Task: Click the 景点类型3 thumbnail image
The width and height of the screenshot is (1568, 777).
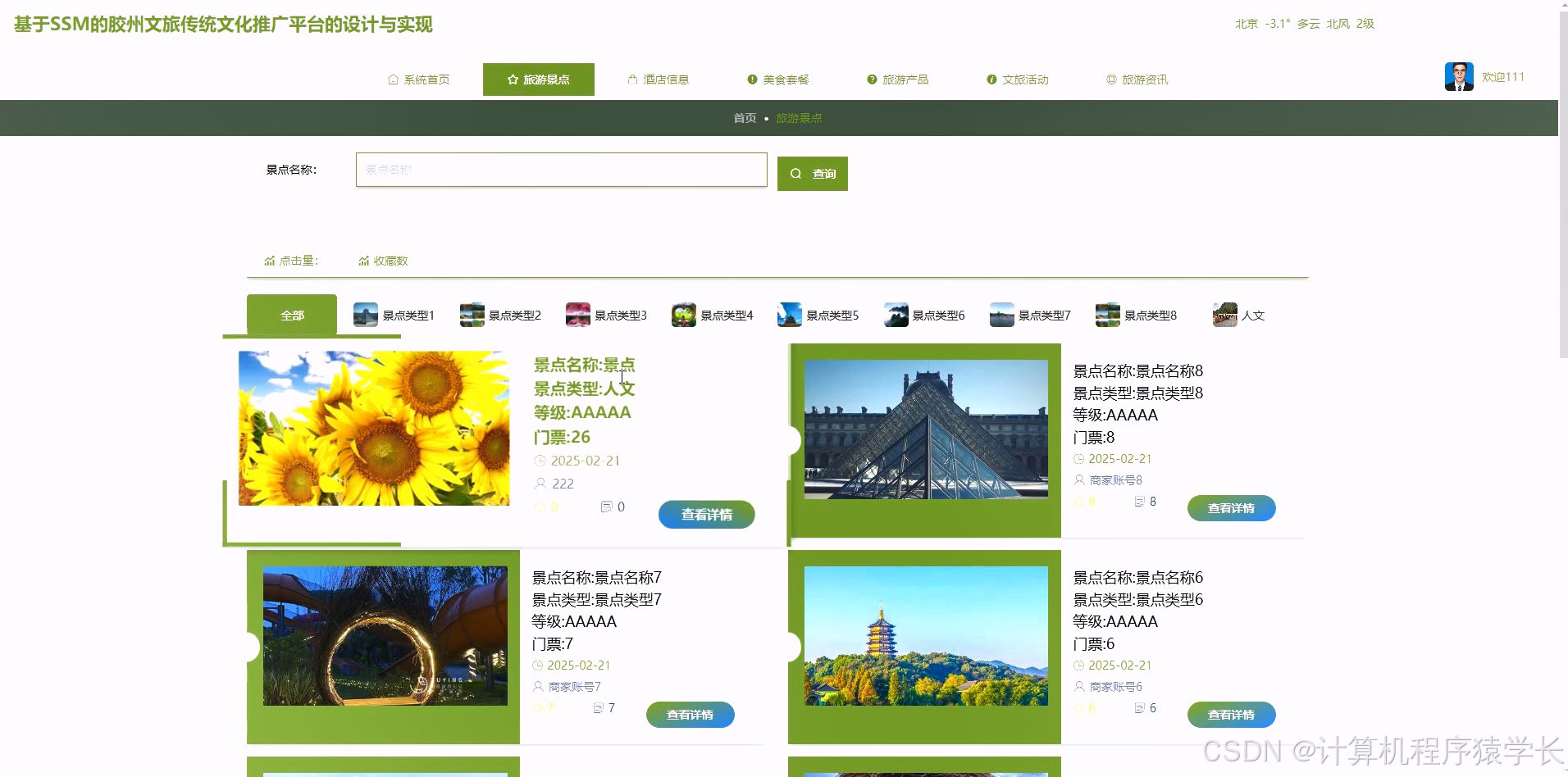Action: (x=577, y=314)
